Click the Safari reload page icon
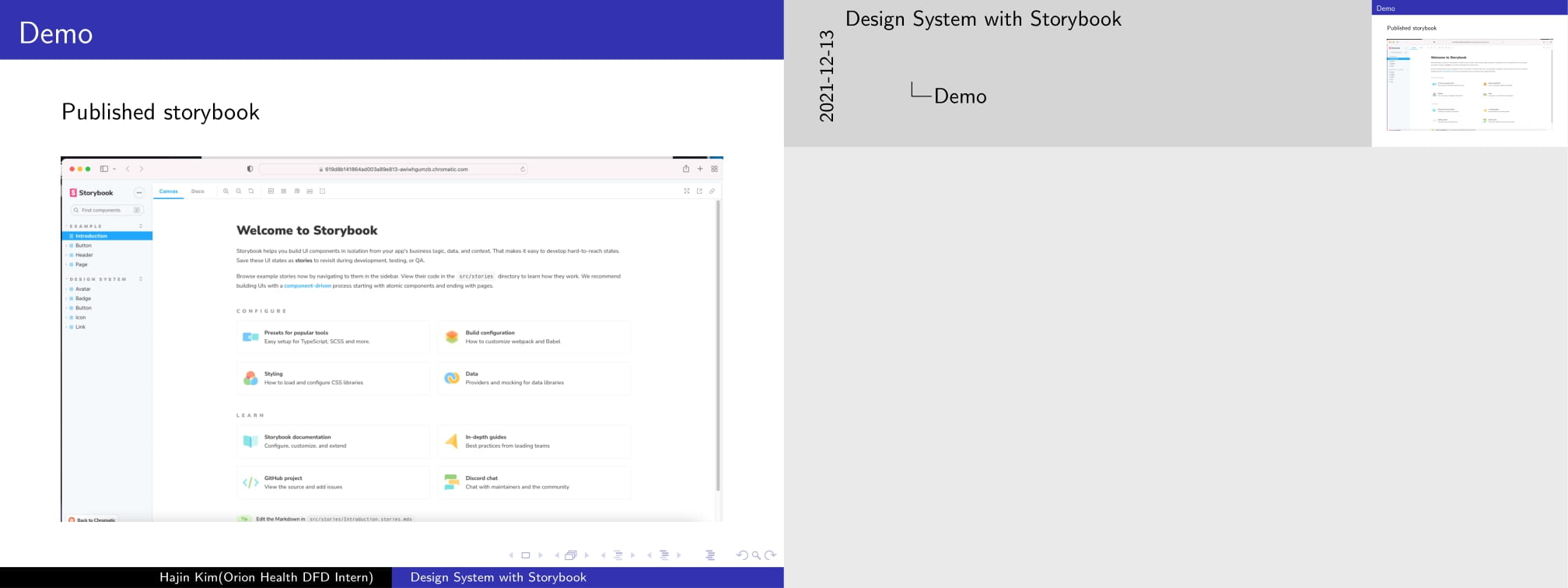 tap(523, 169)
